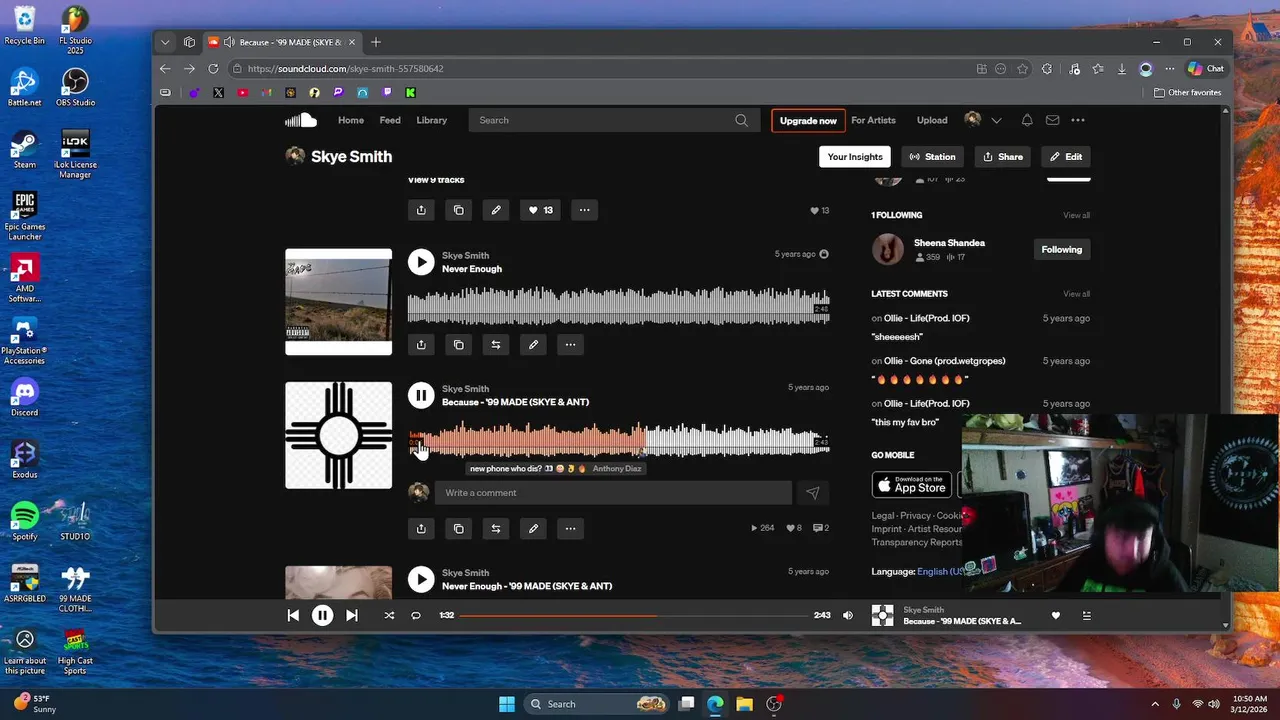Screen dimensions: 1280x720
Task: Open FL Studio 2025 desktop icon
Action: pos(75,31)
